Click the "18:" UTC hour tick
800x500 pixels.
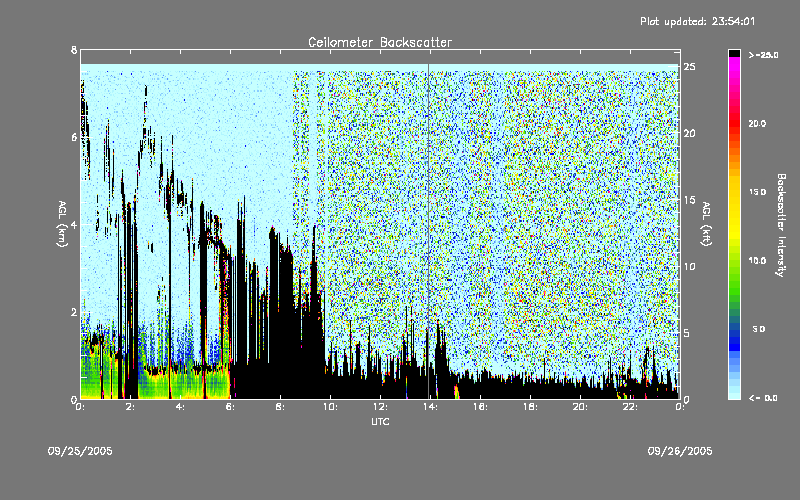(x=530, y=407)
